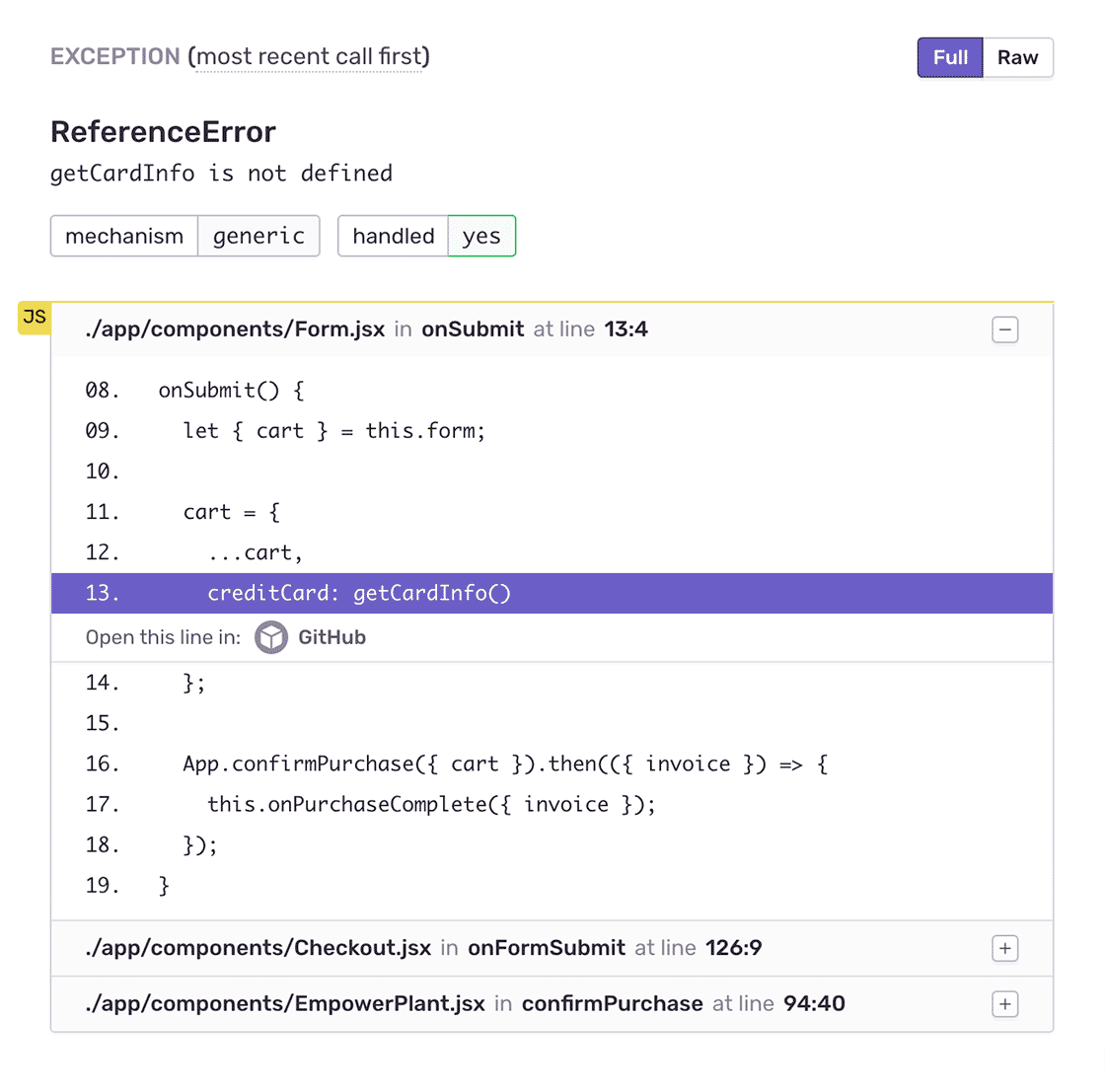Click the green 'yes' tag value

[x=481, y=237]
